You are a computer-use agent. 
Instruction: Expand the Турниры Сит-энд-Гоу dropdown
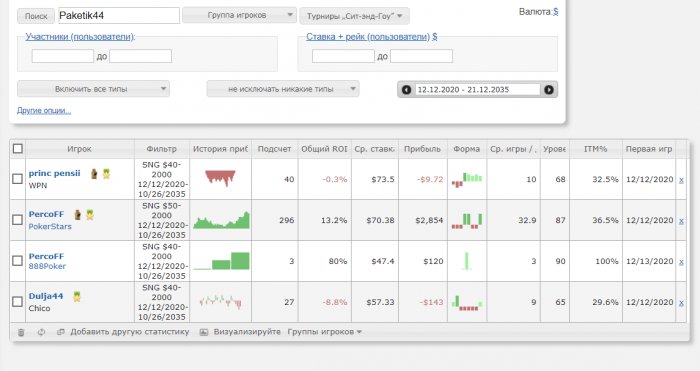(x=354, y=16)
